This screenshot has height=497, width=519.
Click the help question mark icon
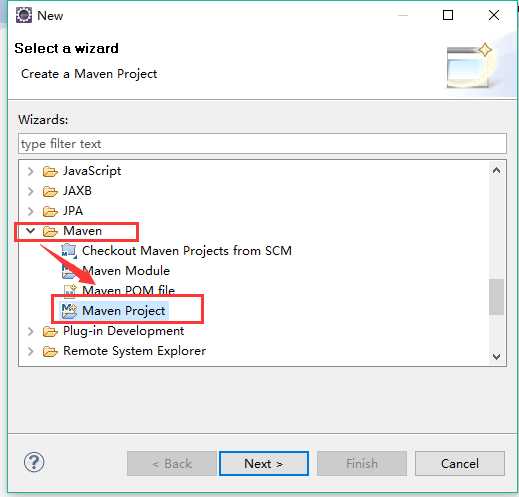(34, 462)
